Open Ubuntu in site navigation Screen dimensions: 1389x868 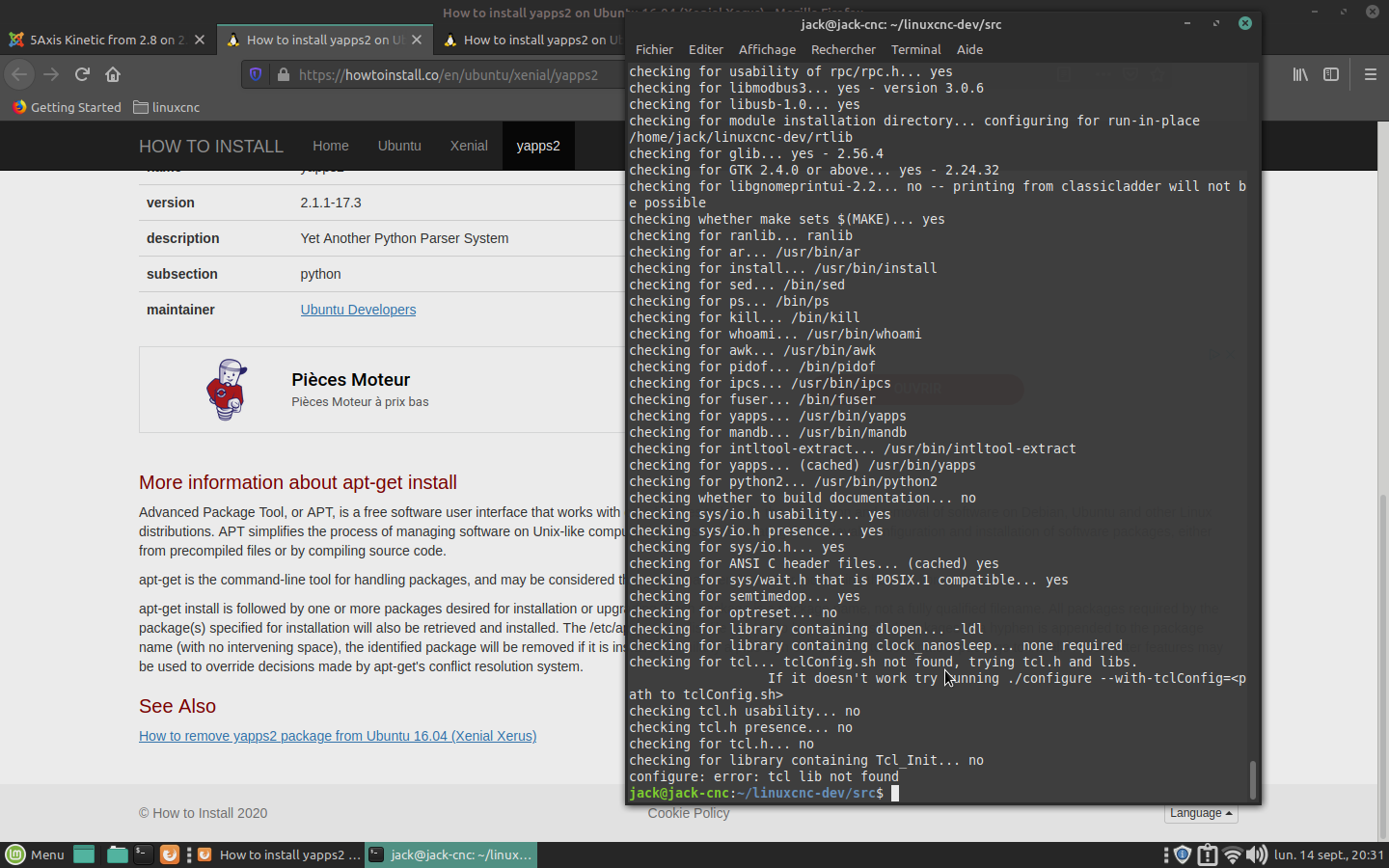(399, 146)
